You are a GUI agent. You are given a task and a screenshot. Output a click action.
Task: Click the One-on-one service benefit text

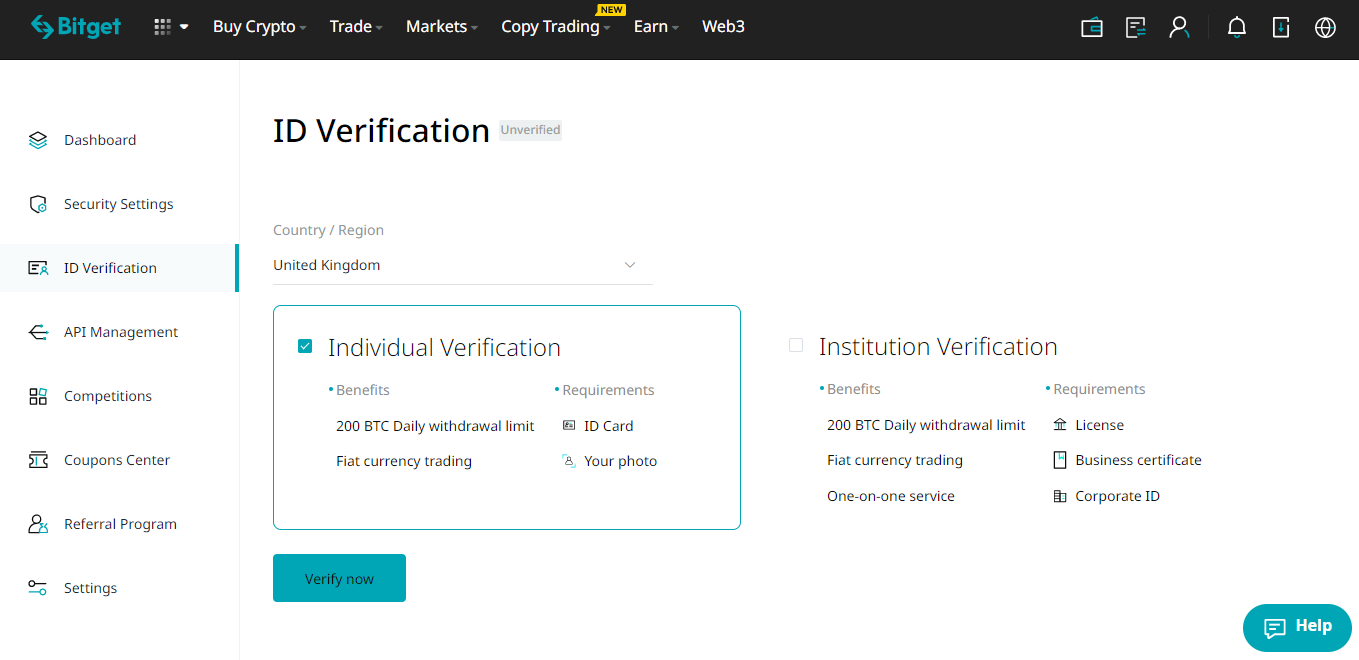click(x=891, y=496)
